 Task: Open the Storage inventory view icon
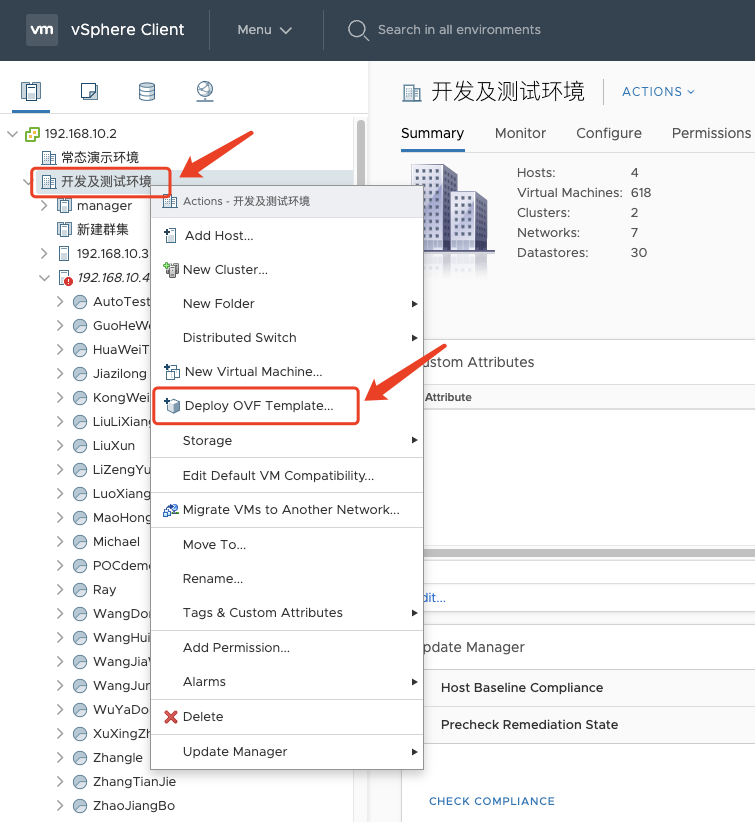pos(147,91)
